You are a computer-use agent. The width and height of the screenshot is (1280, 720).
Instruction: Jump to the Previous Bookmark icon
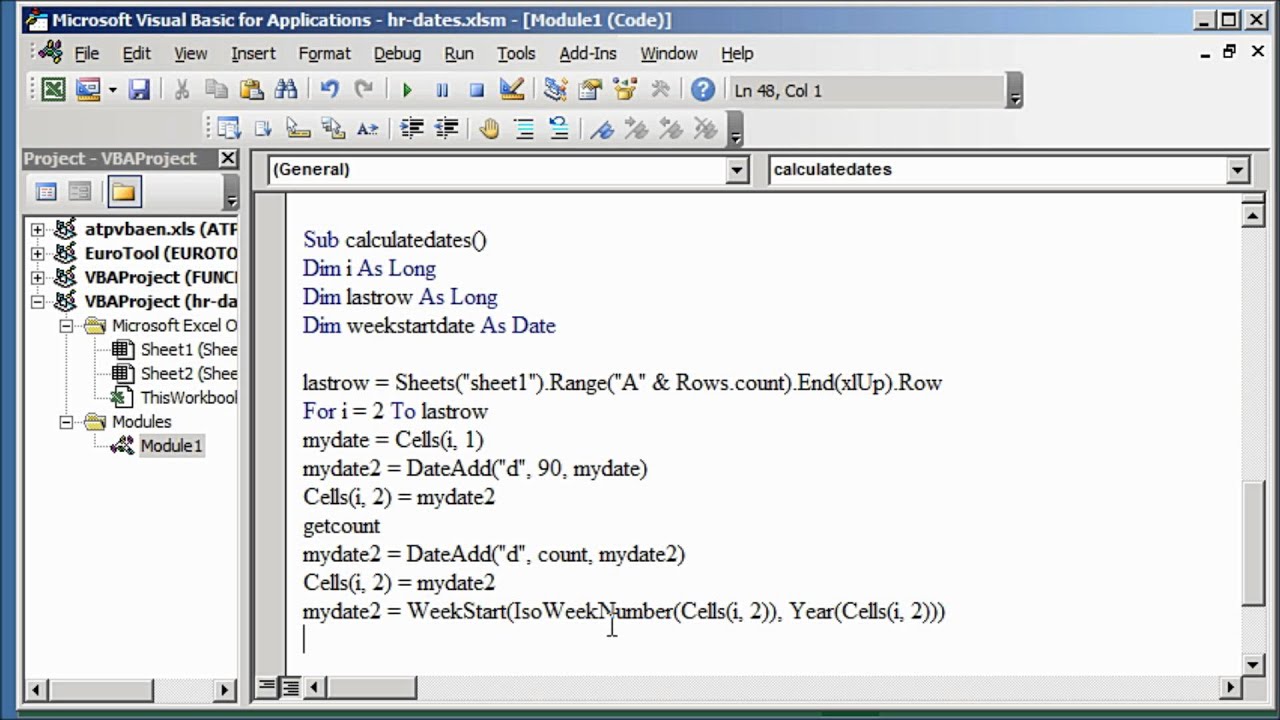click(671, 128)
